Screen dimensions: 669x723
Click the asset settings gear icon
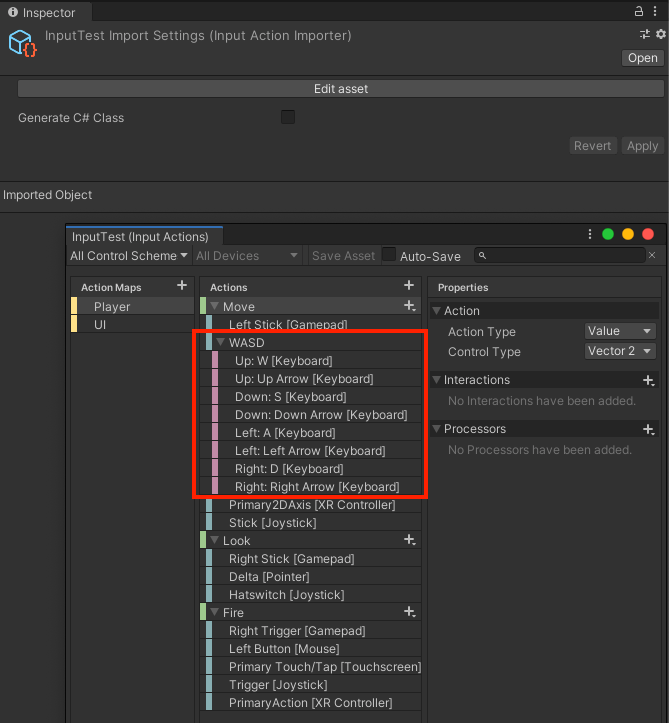[661, 34]
